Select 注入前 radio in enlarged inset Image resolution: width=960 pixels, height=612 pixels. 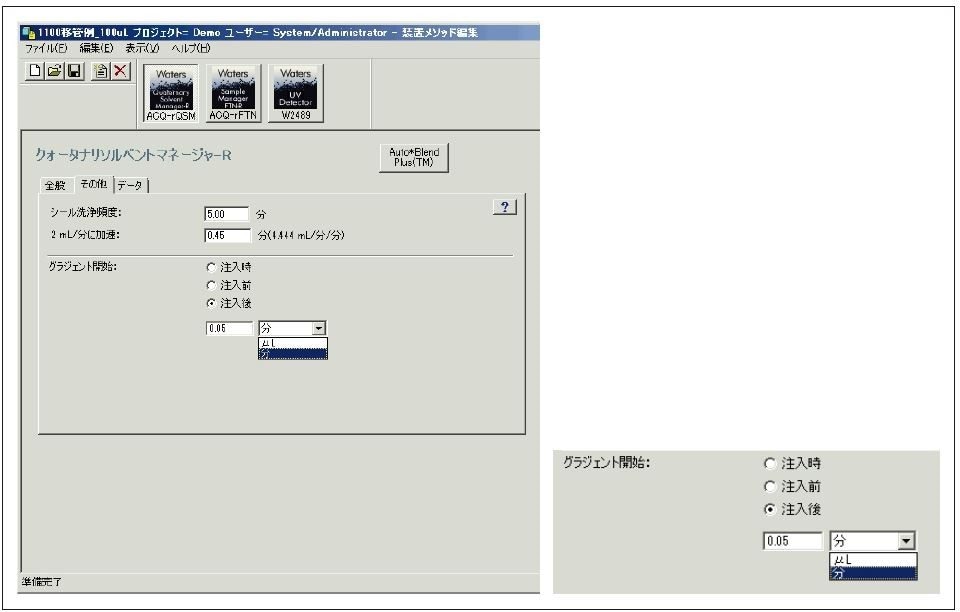click(x=770, y=487)
